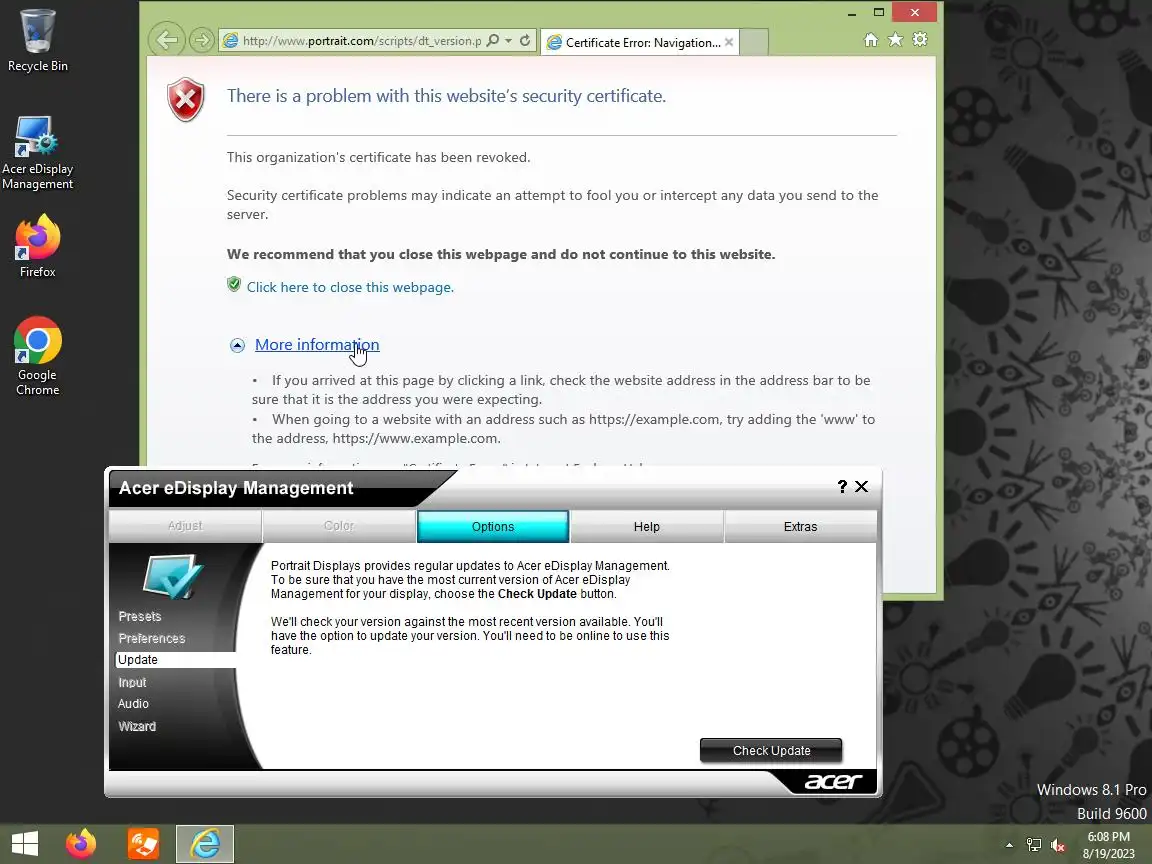Close the Internet Explorer window

915,12
